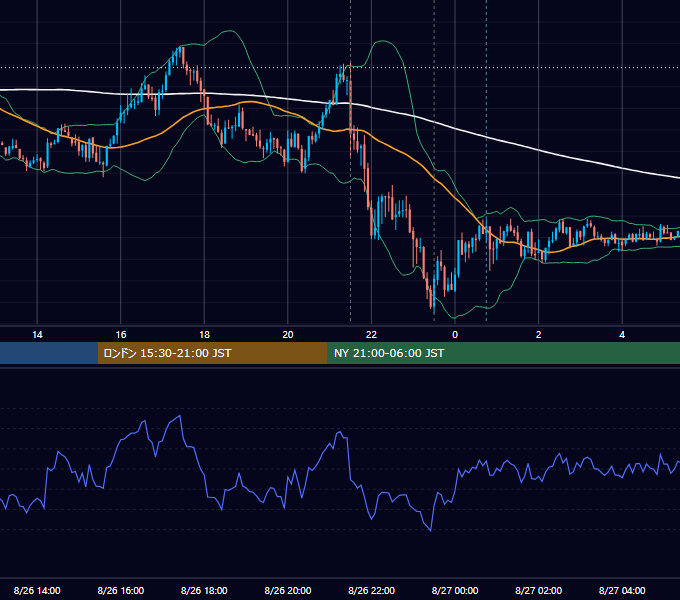Click the '8/26 22:00' time label
680x600 pixels.
[x=371, y=590]
